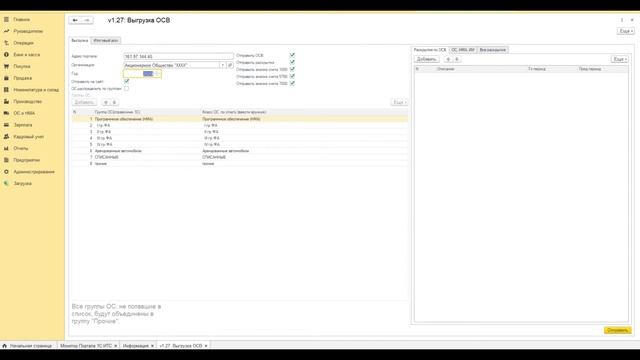Open the ОС и НМА truck icon

coord(6,113)
